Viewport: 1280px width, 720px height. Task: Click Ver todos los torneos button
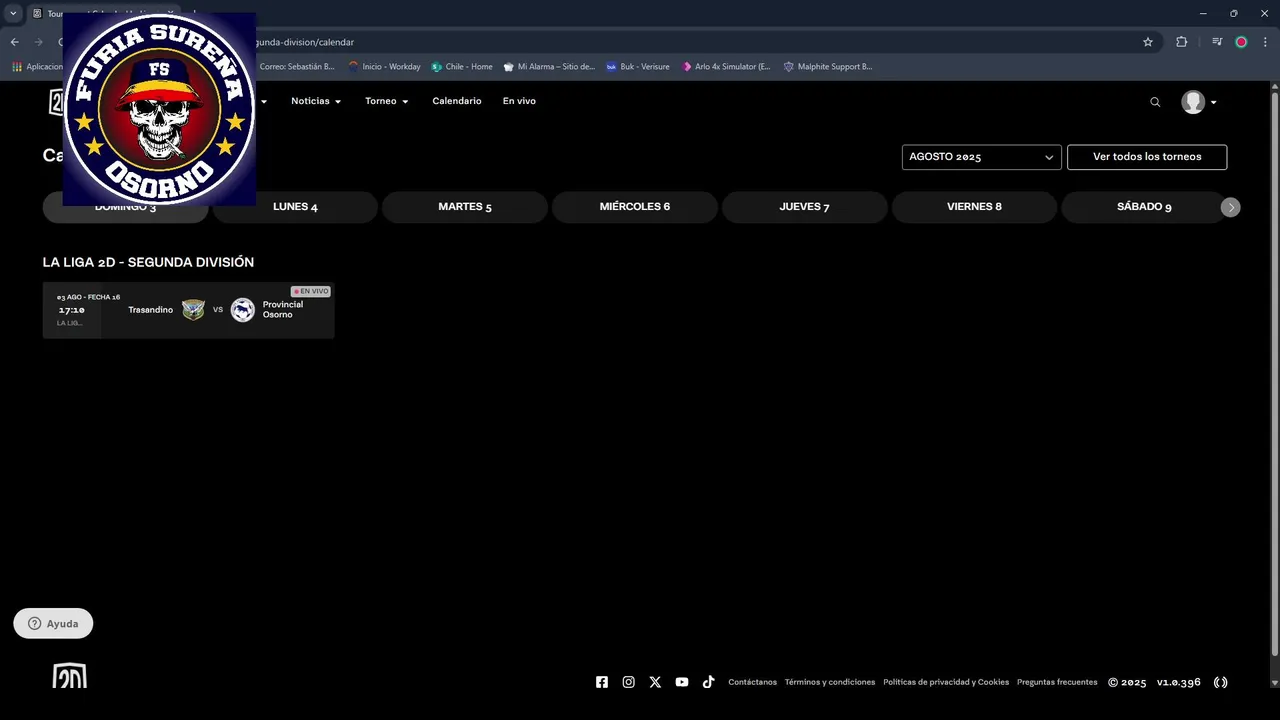tap(1147, 157)
